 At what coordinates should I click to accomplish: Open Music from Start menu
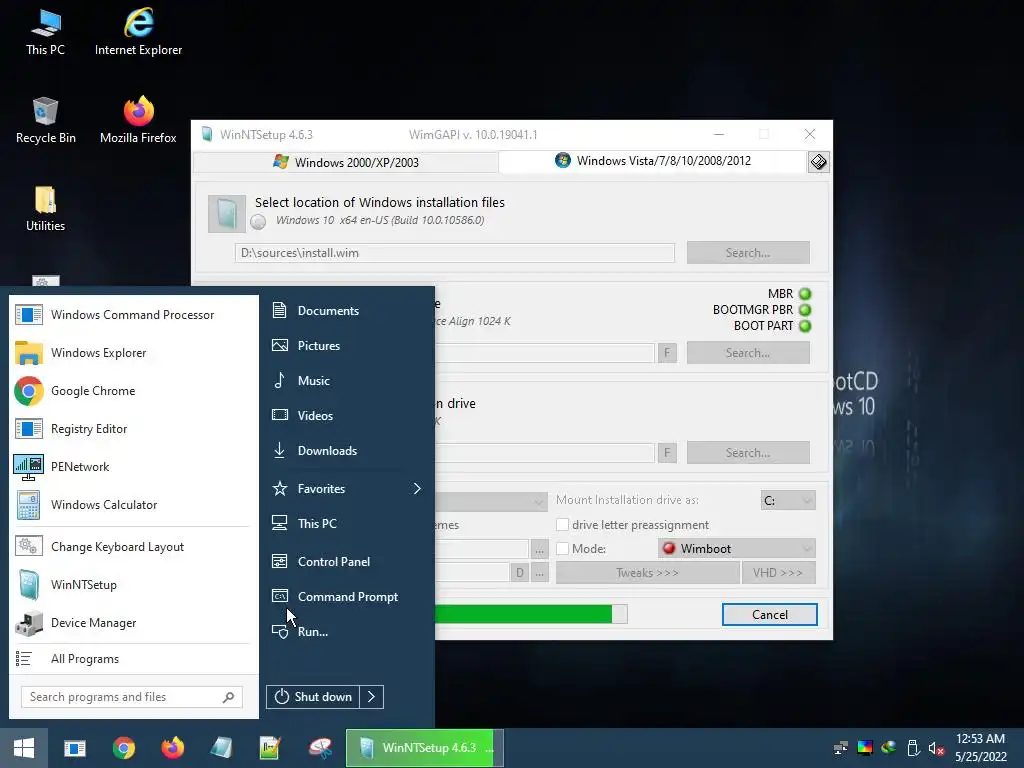(x=348, y=381)
